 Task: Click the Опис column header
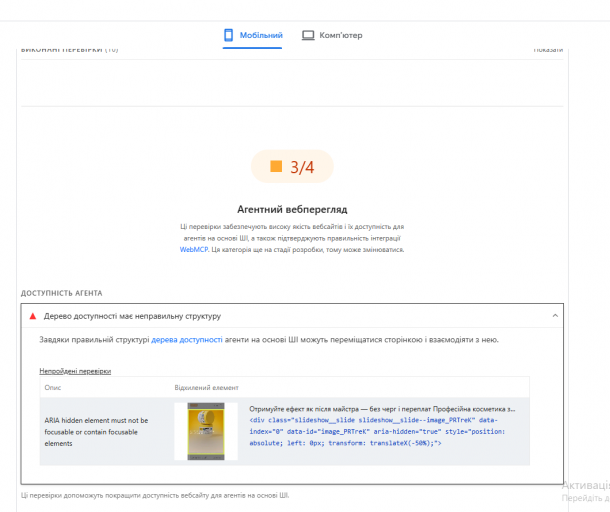[x=53, y=388]
